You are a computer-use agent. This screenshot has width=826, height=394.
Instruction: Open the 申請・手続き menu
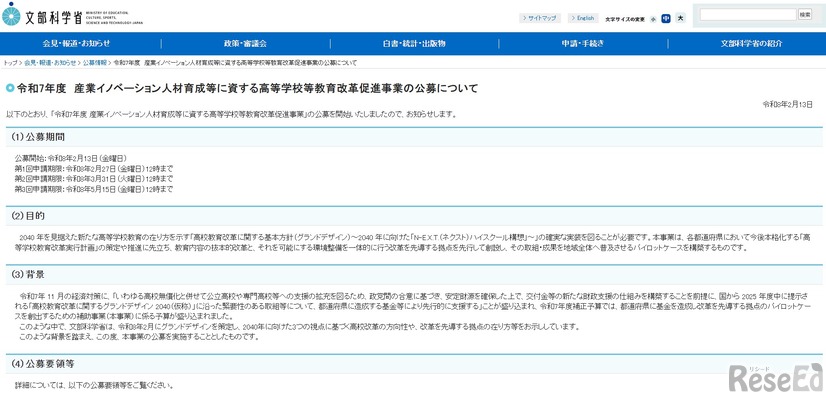tap(583, 44)
